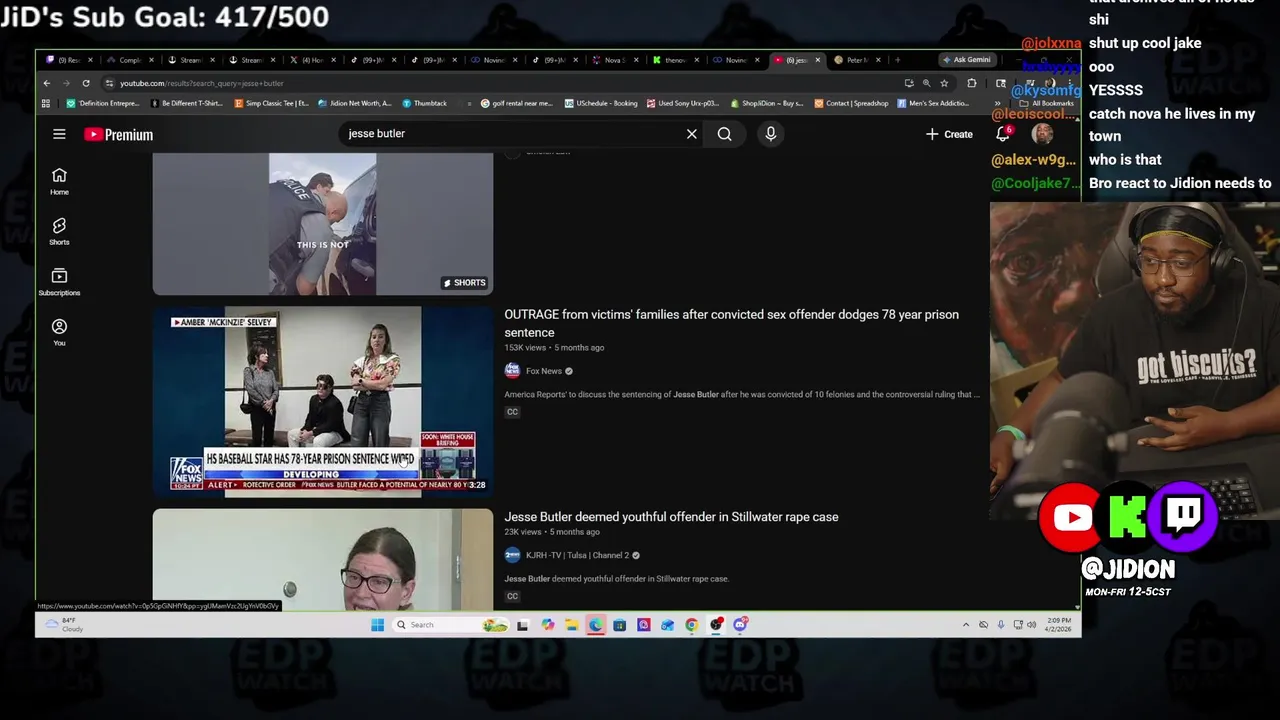Open the taskbar weather widget
Image resolution: width=1280 pixels, height=720 pixels.
click(64, 625)
